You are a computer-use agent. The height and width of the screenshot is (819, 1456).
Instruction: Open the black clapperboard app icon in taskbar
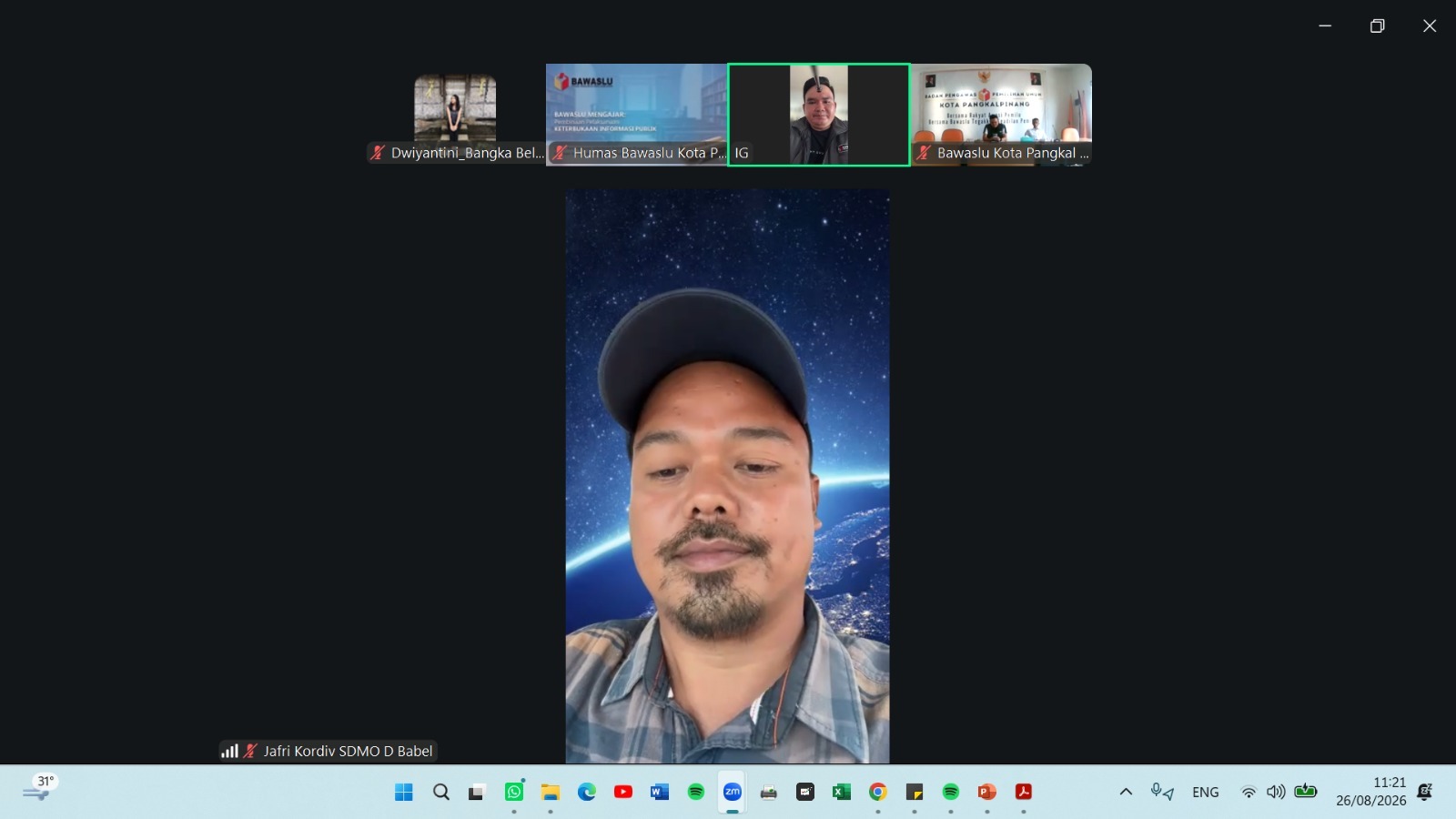pyautogui.click(x=805, y=792)
